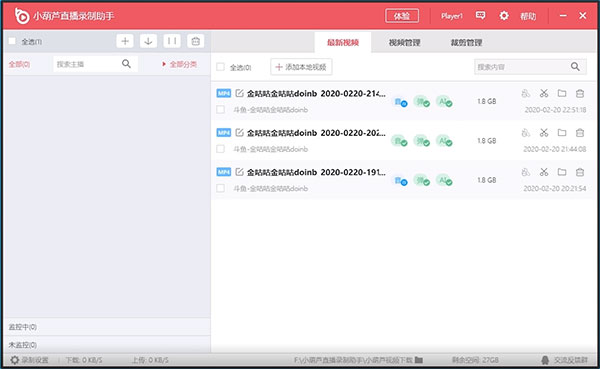Open folder icon for 20:21:54 video
This screenshot has height=369, width=600.
pyautogui.click(x=562, y=172)
